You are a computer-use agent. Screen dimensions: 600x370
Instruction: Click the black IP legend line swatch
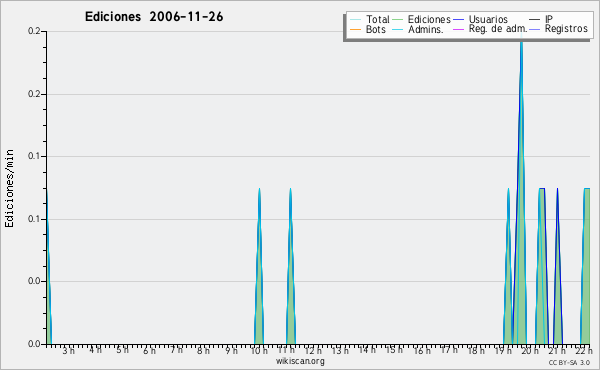coord(535,20)
